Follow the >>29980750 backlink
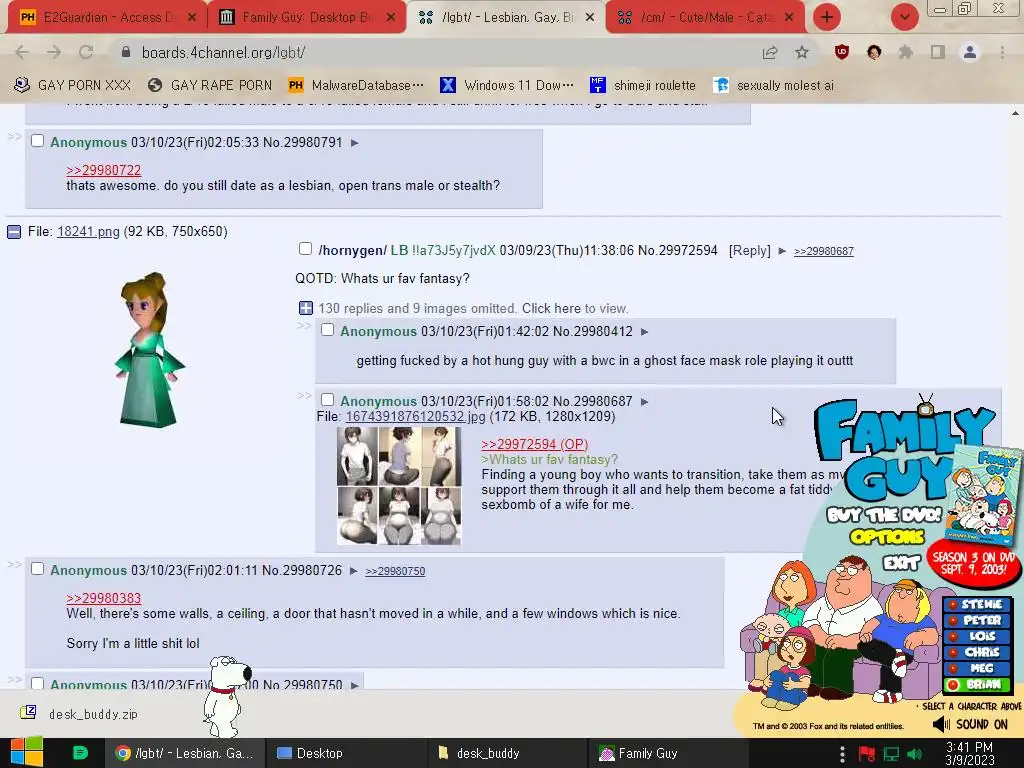Viewport: 1024px width, 768px height. tap(395, 571)
